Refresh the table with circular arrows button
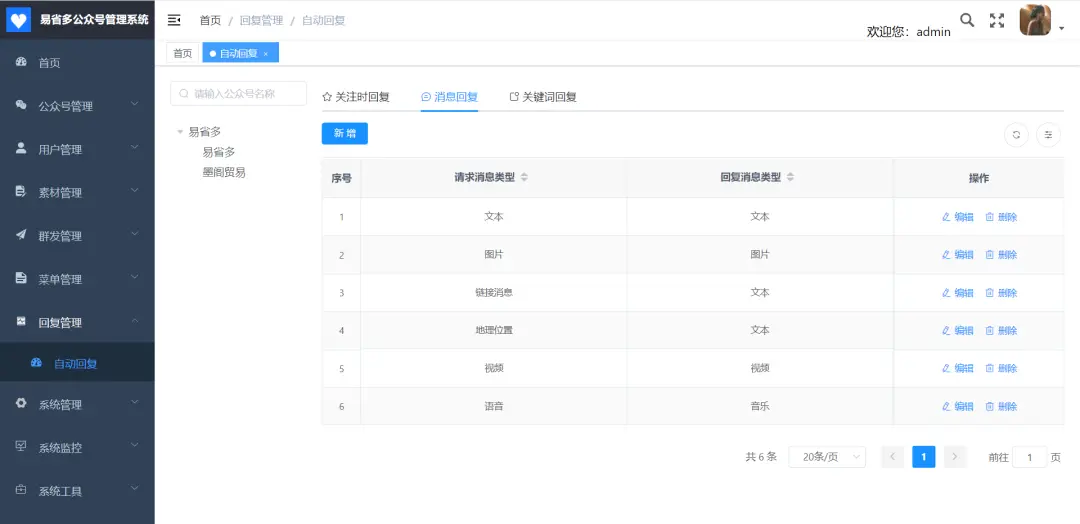Image resolution: width=1080 pixels, height=524 pixels. [1016, 135]
